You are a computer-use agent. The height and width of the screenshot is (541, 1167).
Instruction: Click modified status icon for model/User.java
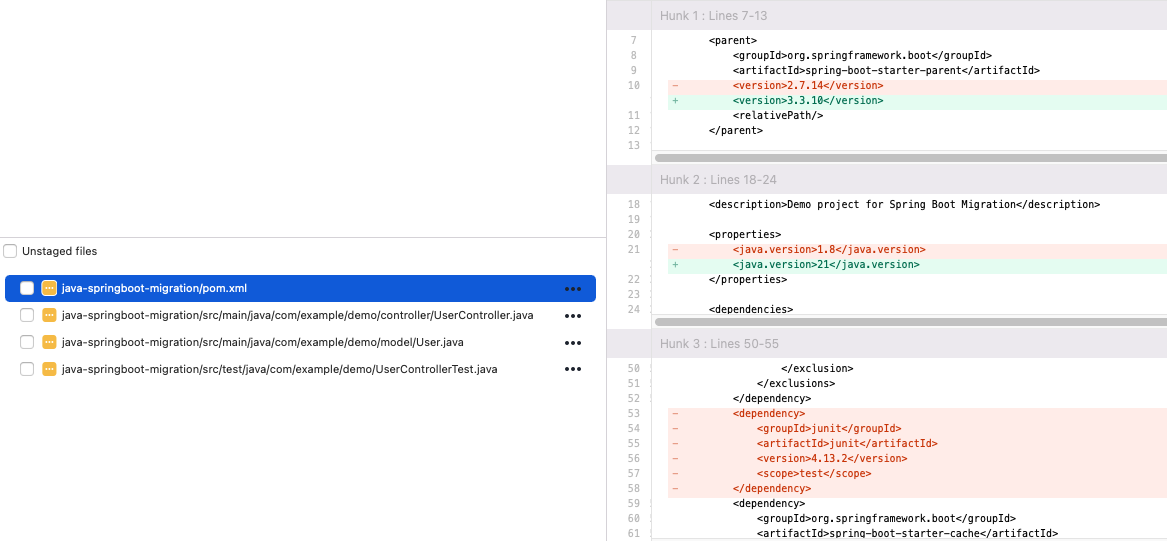(x=49, y=342)
